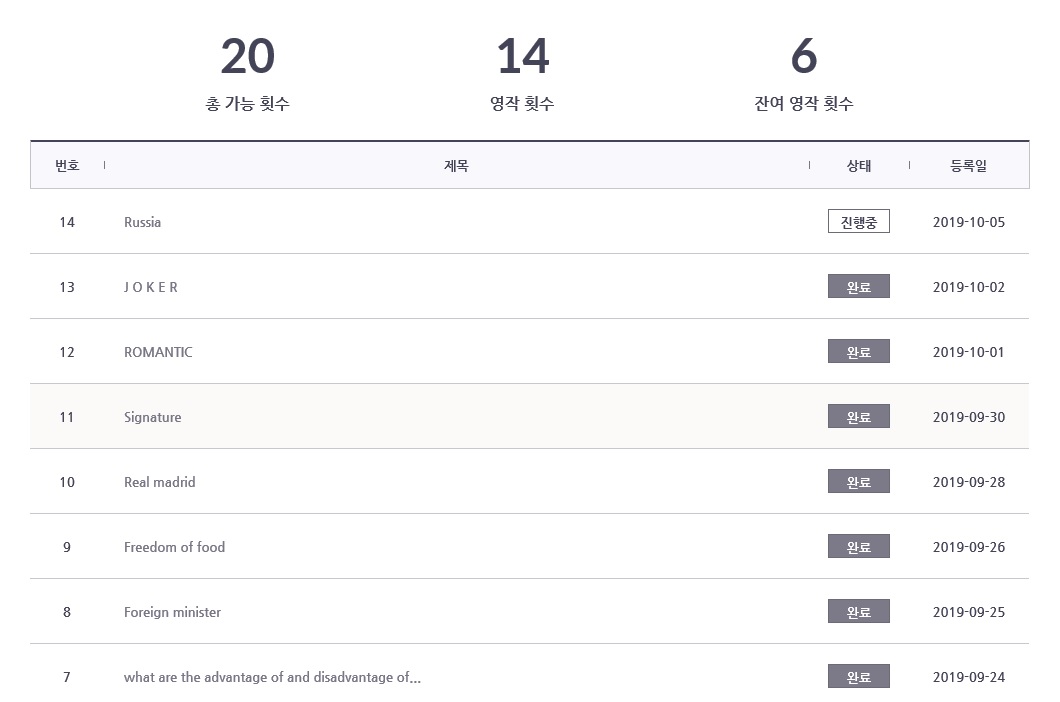
Task: Open the J O K E R entry
Action: pos(151,287)
